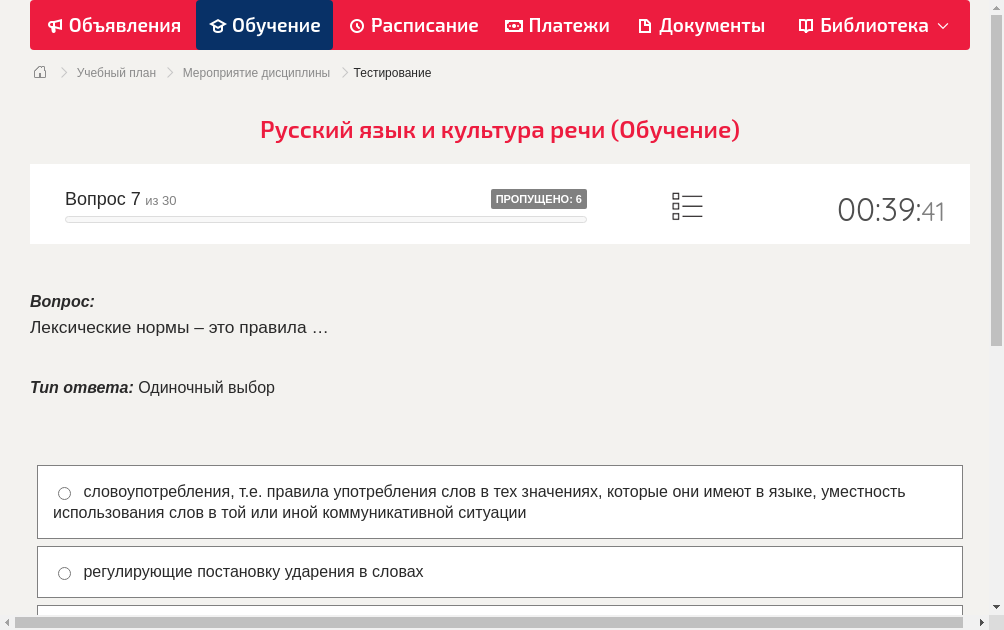
Task: Click the book icon beside Библиотека
Action: pyautogui.click(x=805, y=25)
